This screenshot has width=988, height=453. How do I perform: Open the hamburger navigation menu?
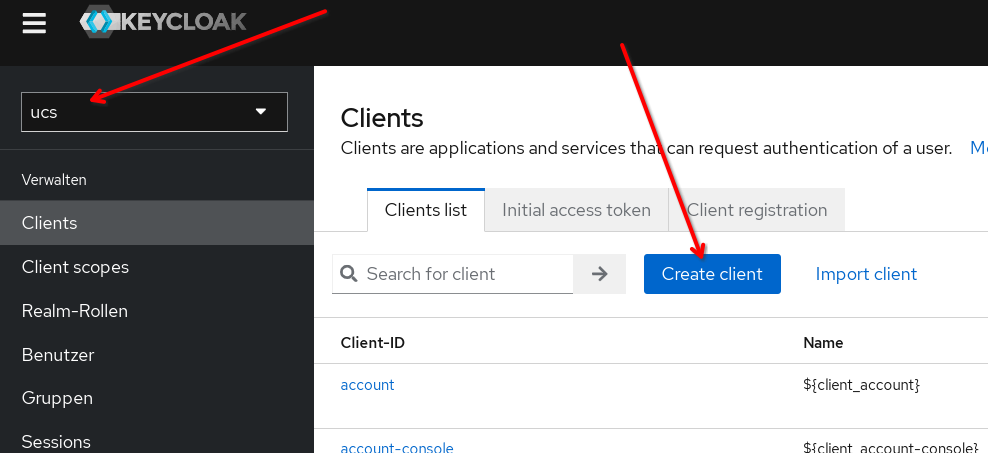[34, 23]
